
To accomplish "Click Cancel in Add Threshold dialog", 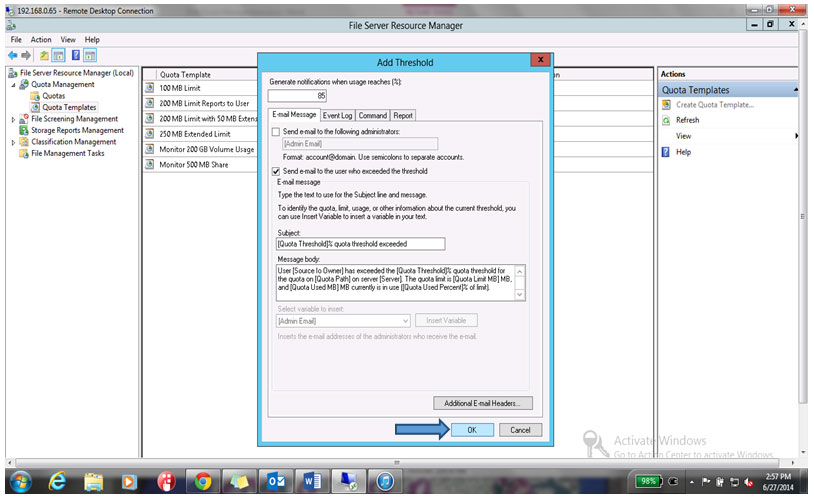I will 520,430.
